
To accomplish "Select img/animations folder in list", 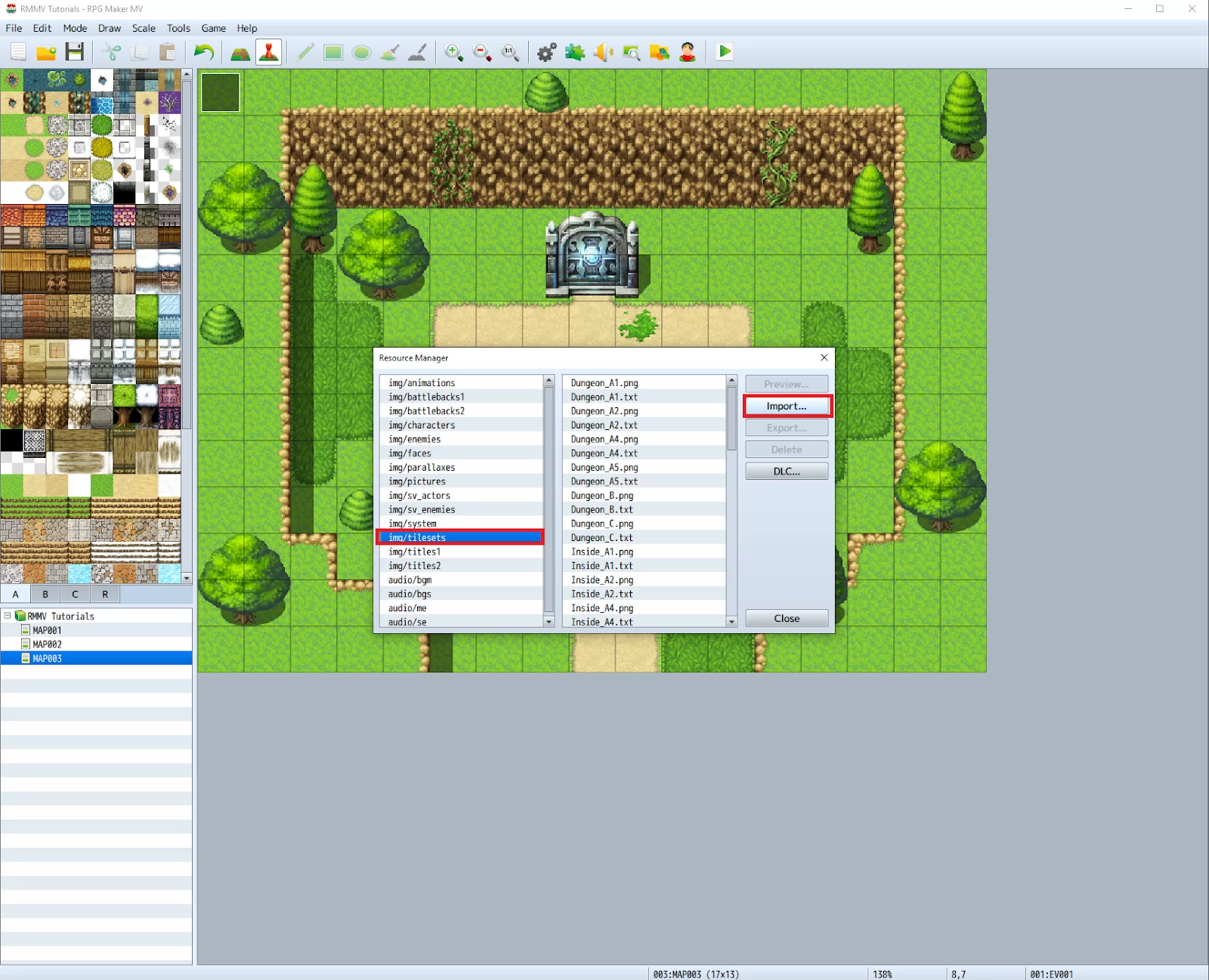I will coord(460,383).
